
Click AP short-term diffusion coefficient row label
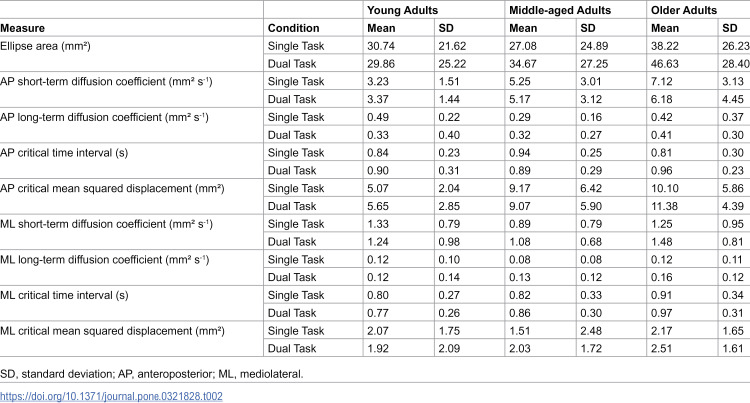tap(106, 81)
